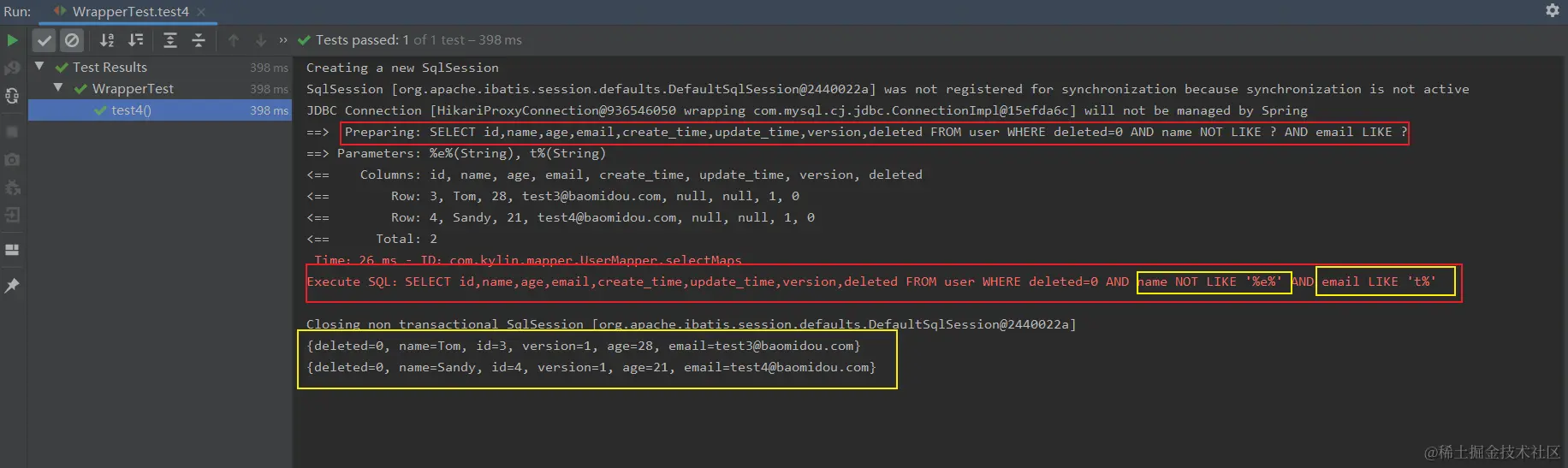Collapse the Test Results tree node
The image size is (1568, 468).
(x=39, y=66)
